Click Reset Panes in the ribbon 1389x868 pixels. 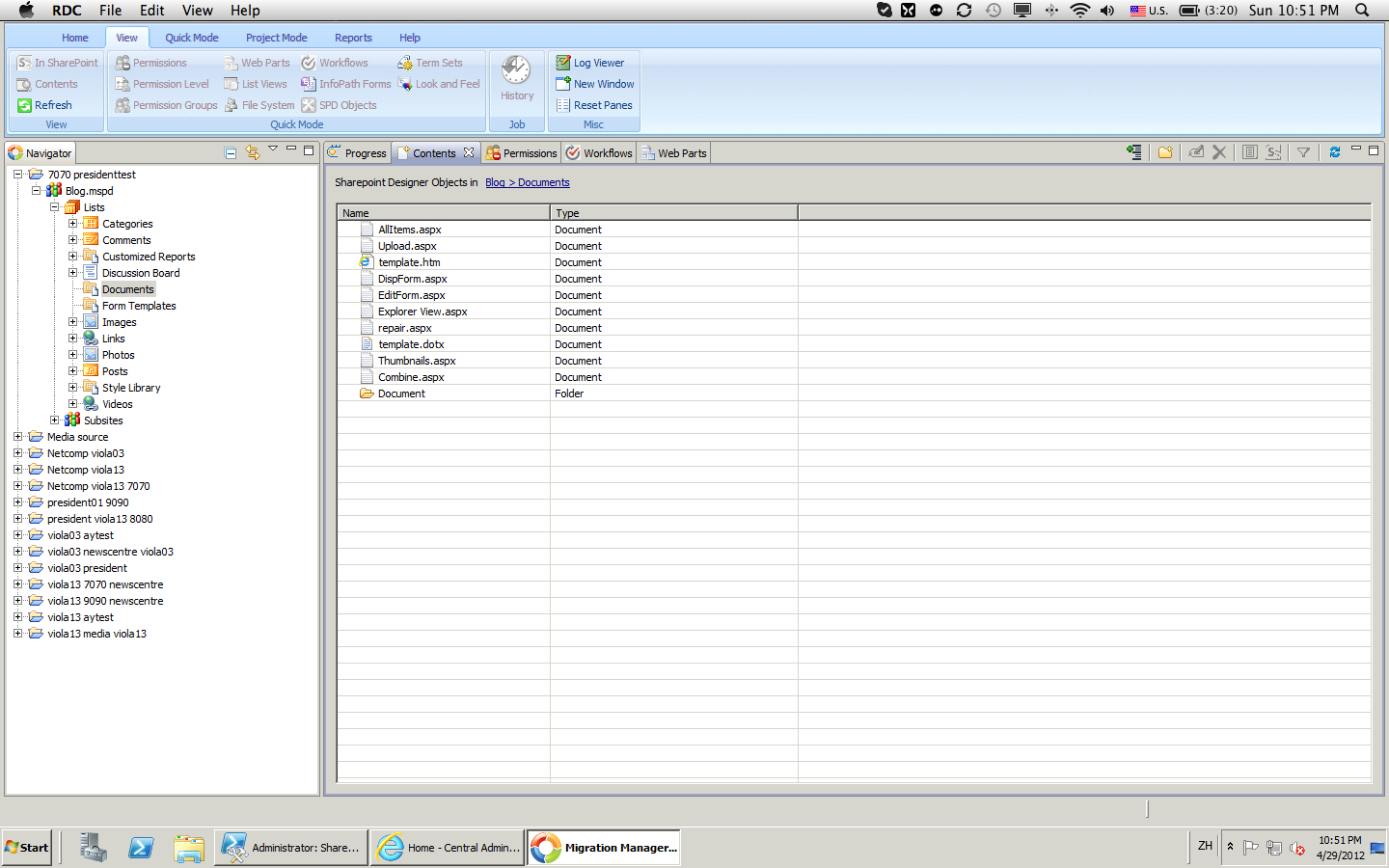(x=593, y=105)
